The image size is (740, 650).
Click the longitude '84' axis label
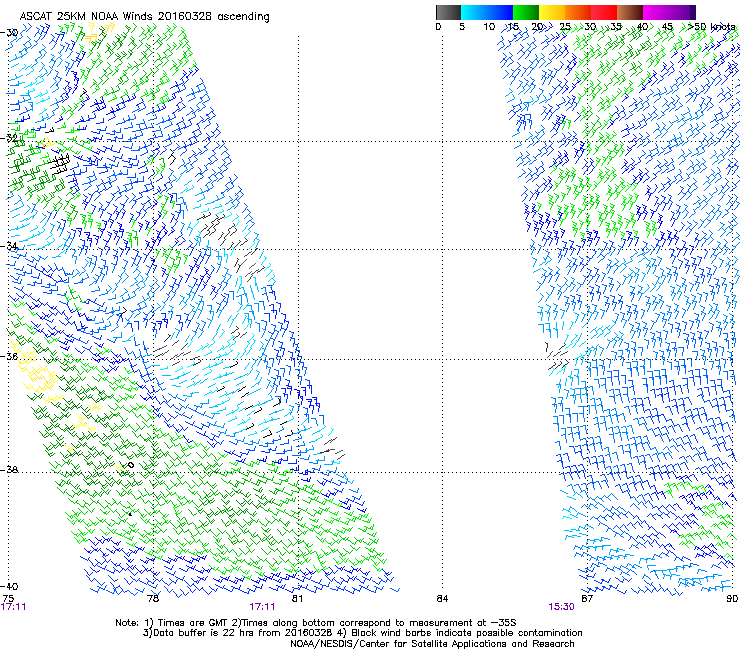click(442, 599)
